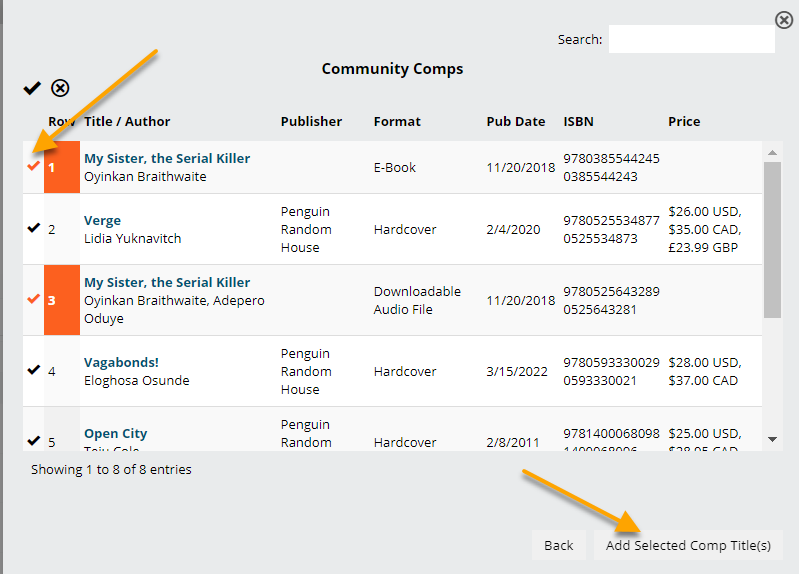799x574 pixels.
Task: Click pub date 3/15/2022
Action: pyautogui.click(x=517, y=372)
